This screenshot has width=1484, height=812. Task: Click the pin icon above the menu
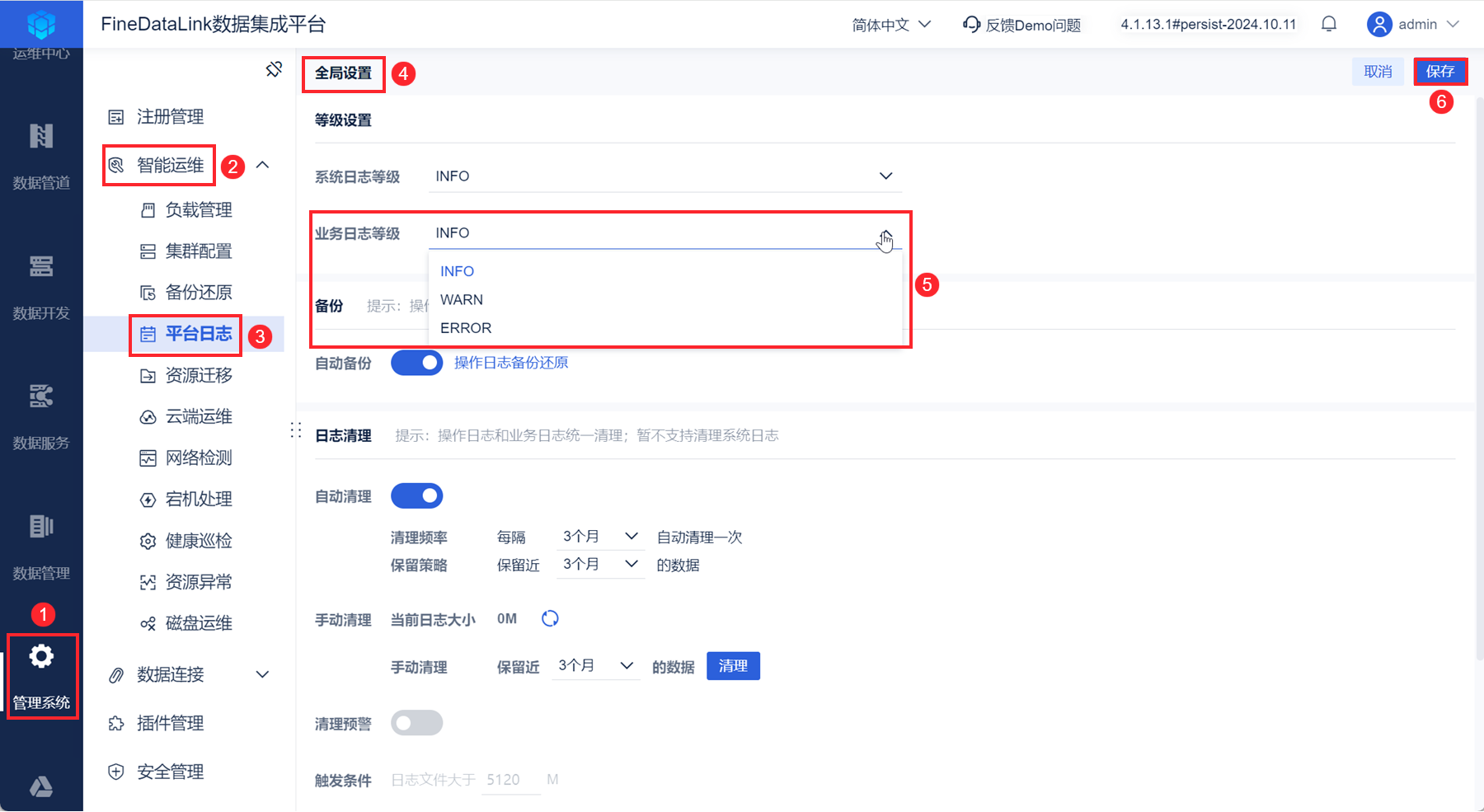point(274,69)
